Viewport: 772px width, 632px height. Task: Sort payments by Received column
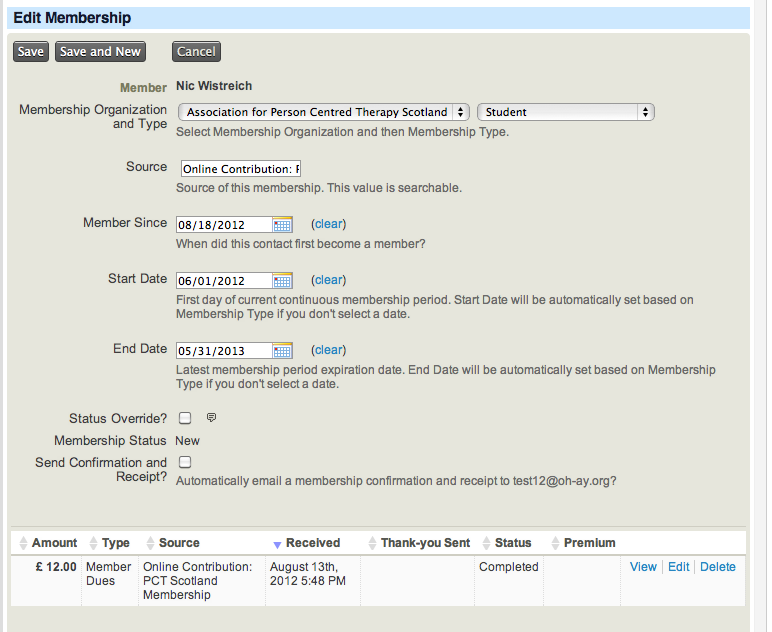point(312,543)
